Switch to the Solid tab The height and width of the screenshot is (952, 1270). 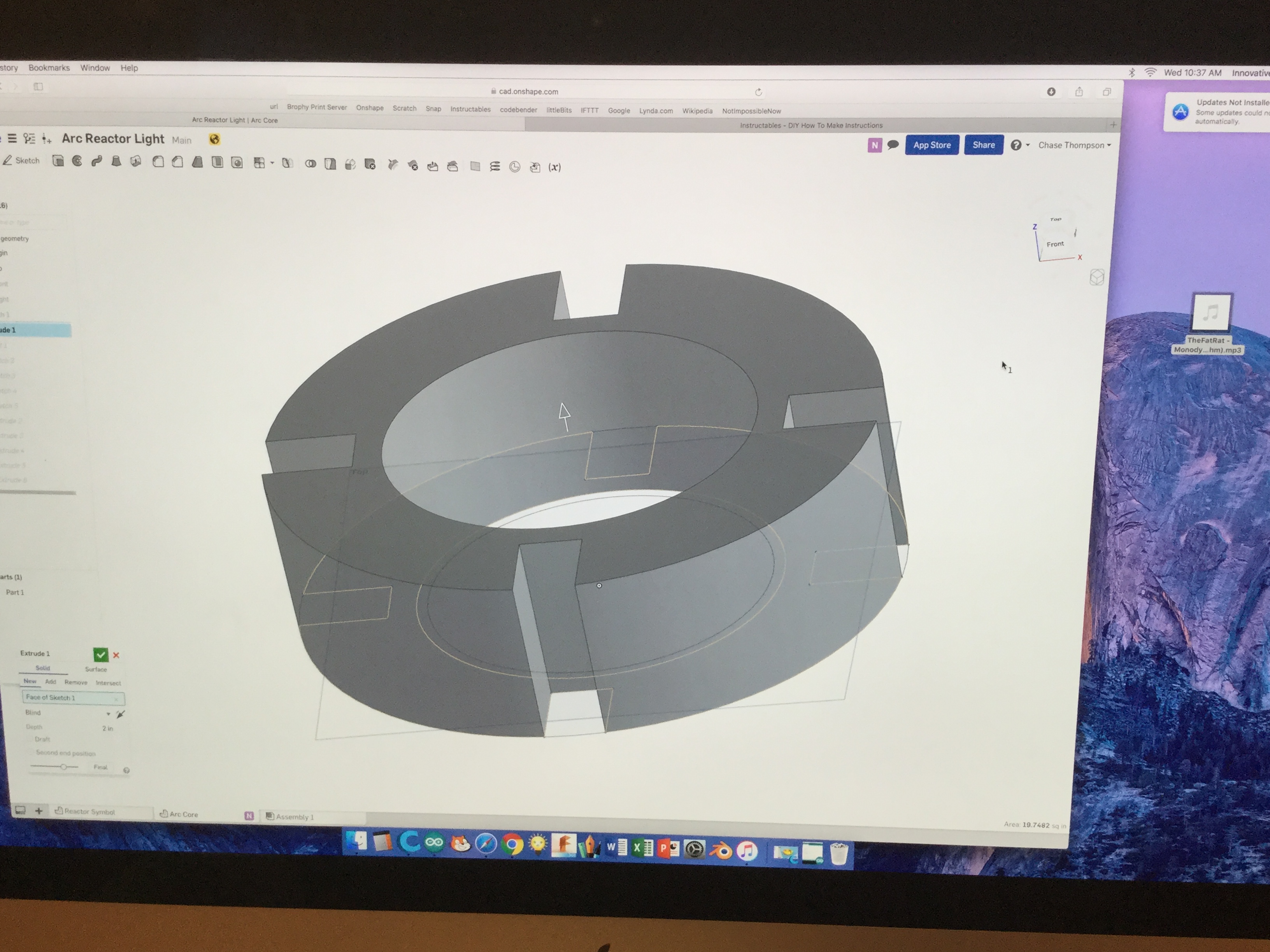click(x=43, y=668)
